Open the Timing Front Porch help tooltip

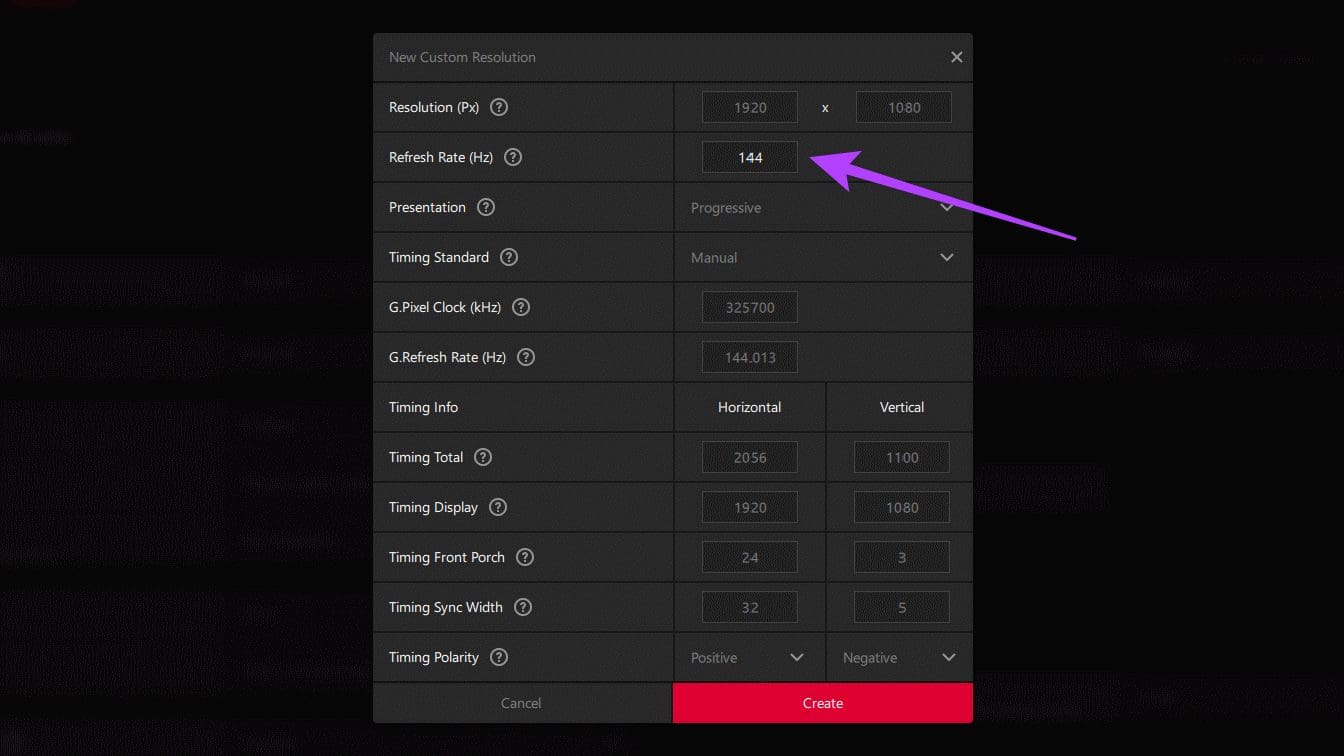coord(522,557)
